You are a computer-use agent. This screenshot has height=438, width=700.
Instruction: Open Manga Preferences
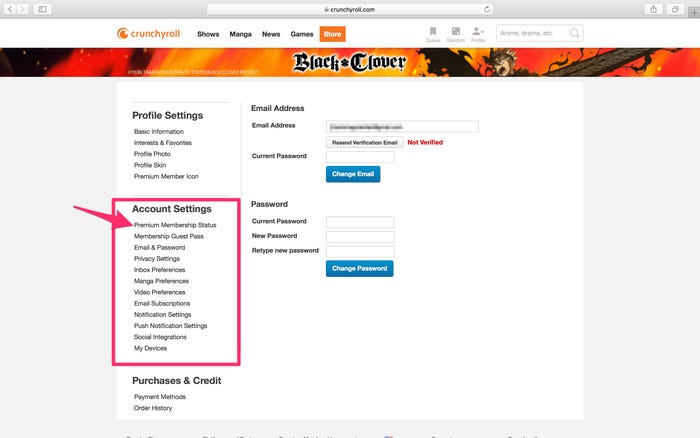point(161,280)
